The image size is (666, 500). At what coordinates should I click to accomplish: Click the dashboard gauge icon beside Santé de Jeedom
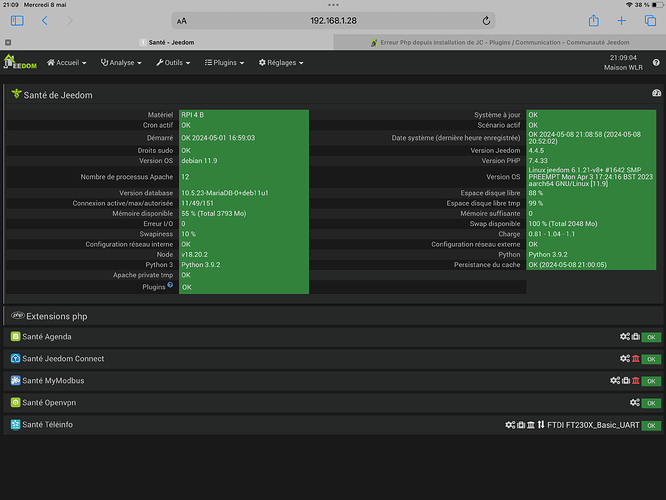pyautogui.click(x=656, y=93)
